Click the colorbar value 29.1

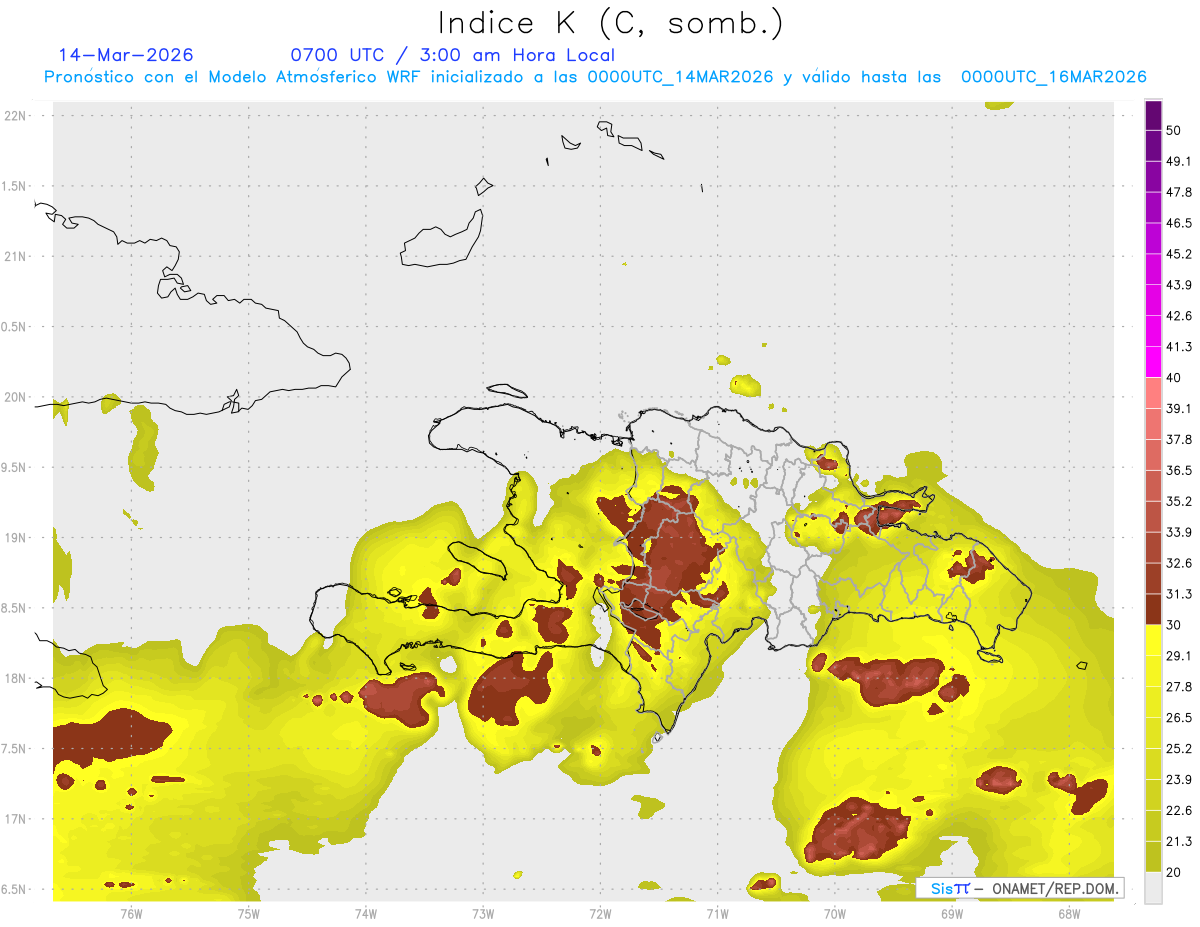pos(1180,655)
